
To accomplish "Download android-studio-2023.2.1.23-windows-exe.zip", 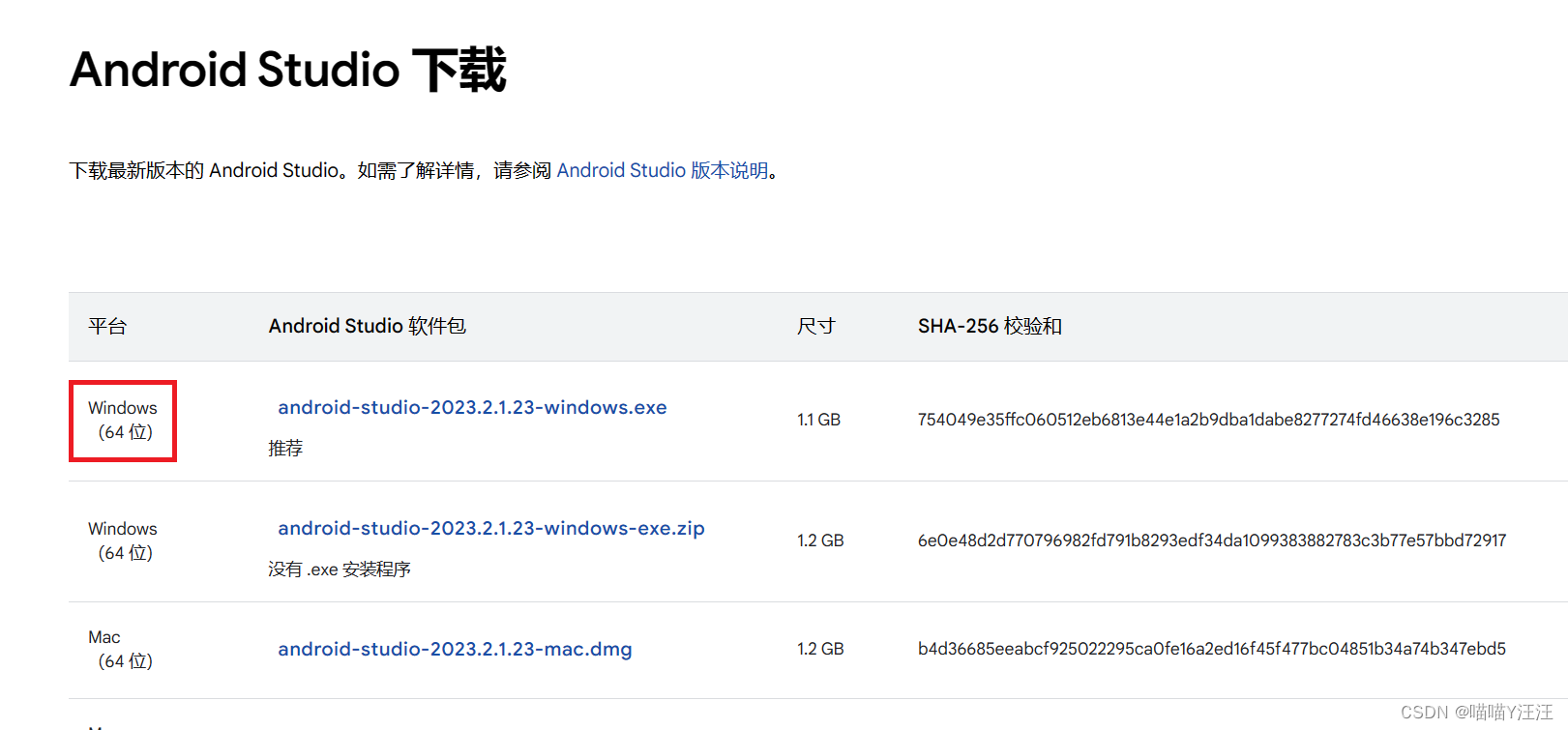I will [491, 528].
